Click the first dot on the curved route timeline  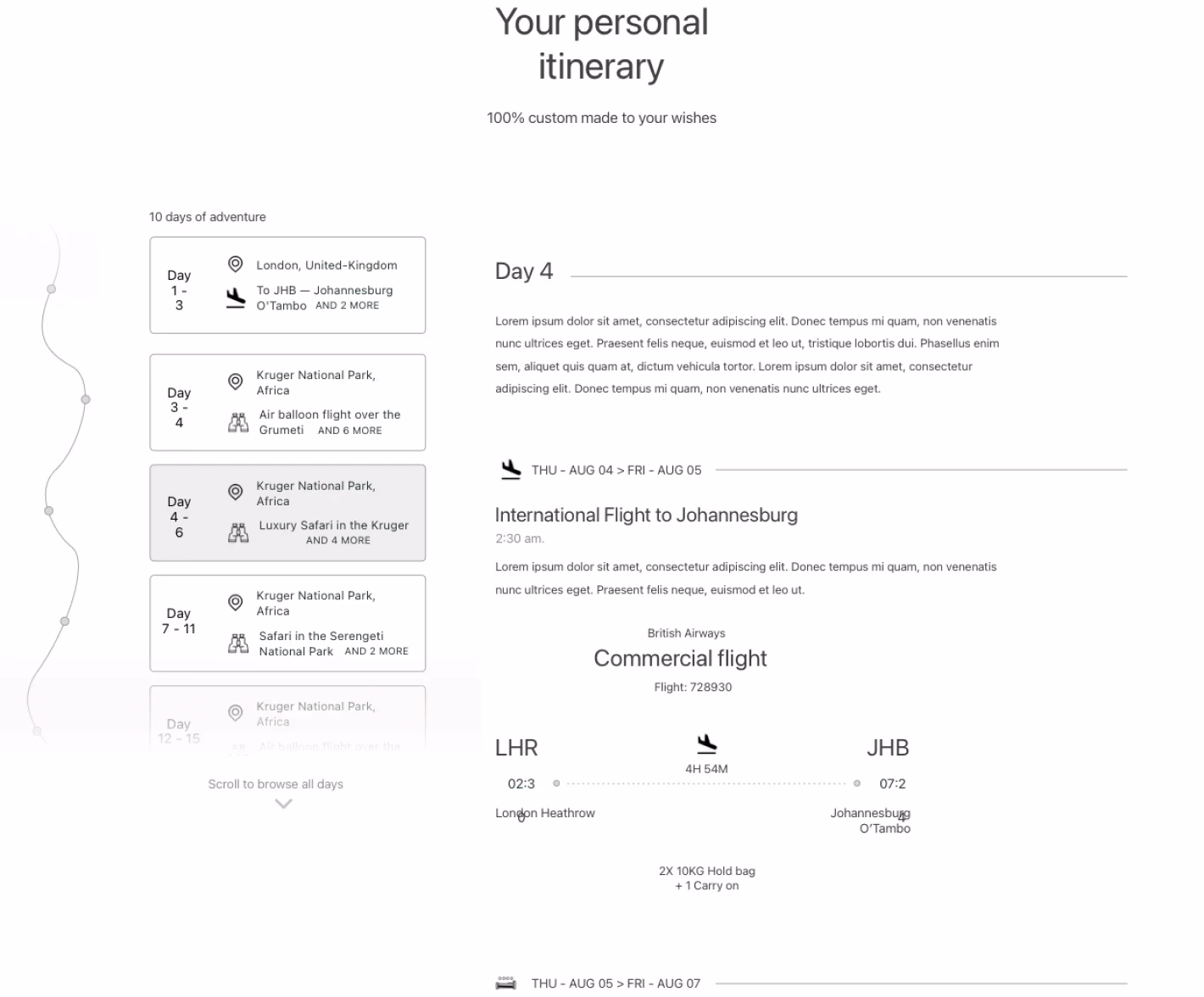[52, 289]
